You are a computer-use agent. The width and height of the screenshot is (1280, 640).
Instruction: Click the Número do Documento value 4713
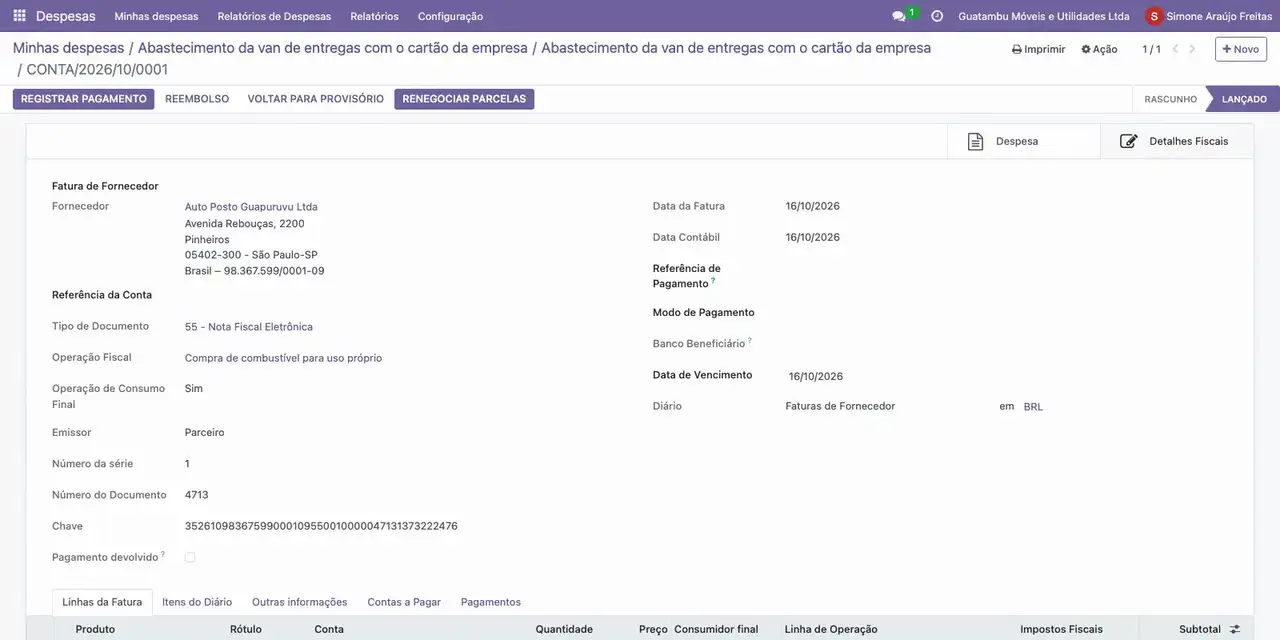[196, 495]
